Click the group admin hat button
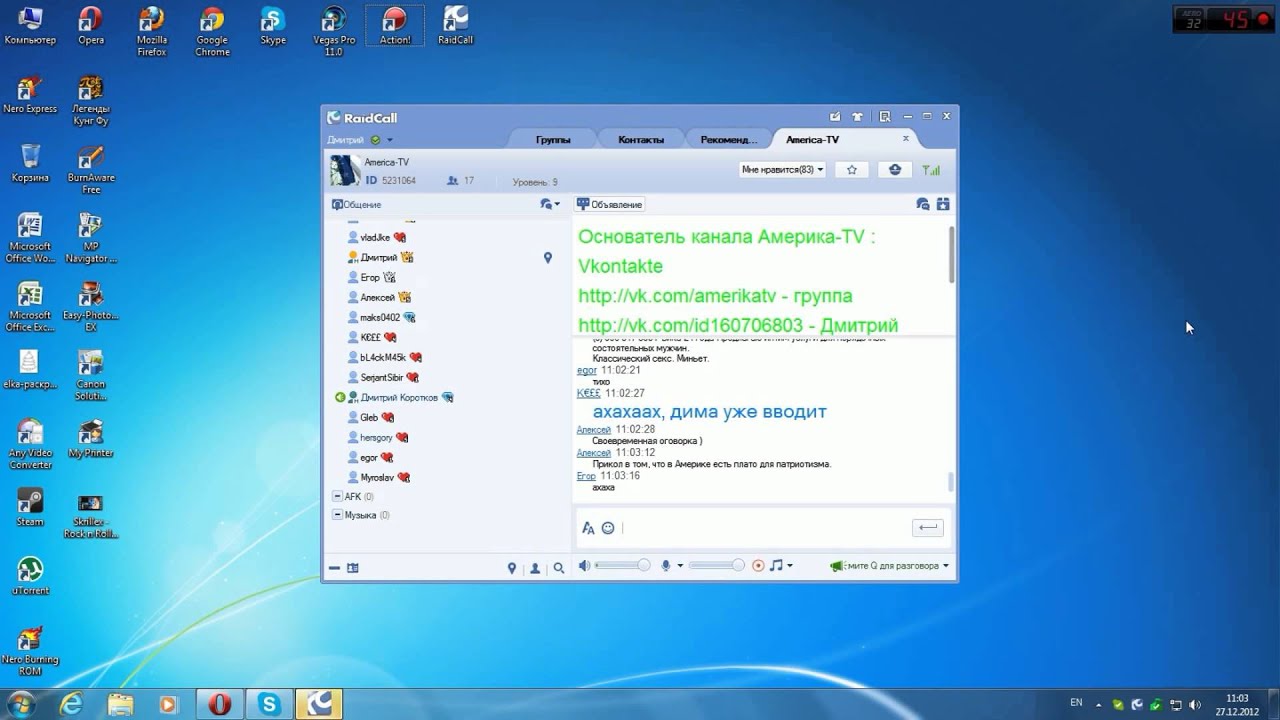 point(895,170)
